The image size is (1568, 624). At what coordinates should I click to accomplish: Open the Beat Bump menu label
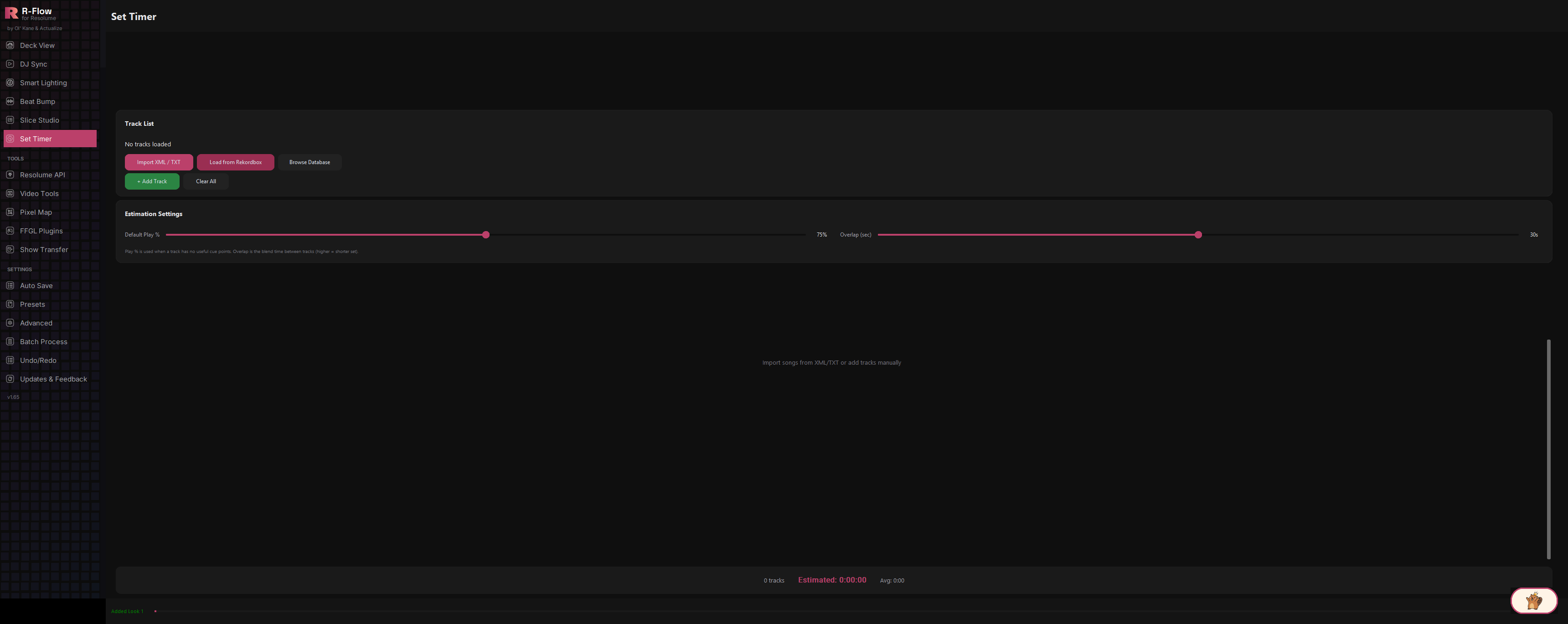tap(37, 102)
